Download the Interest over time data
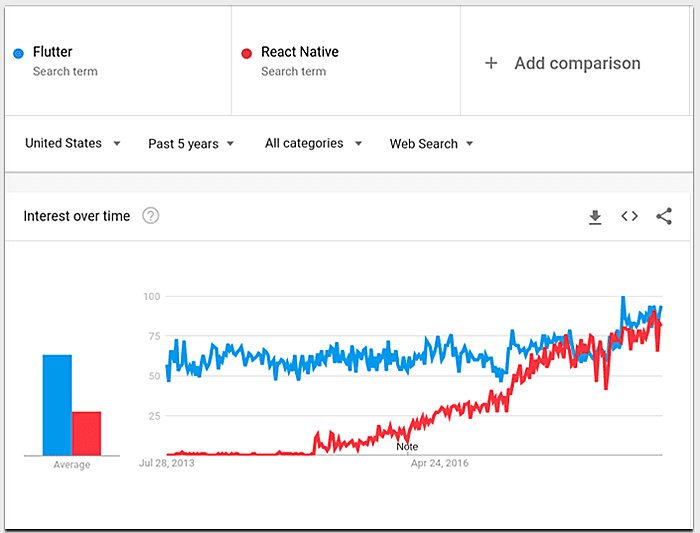700x533 pixels. [x=595, y=217]
